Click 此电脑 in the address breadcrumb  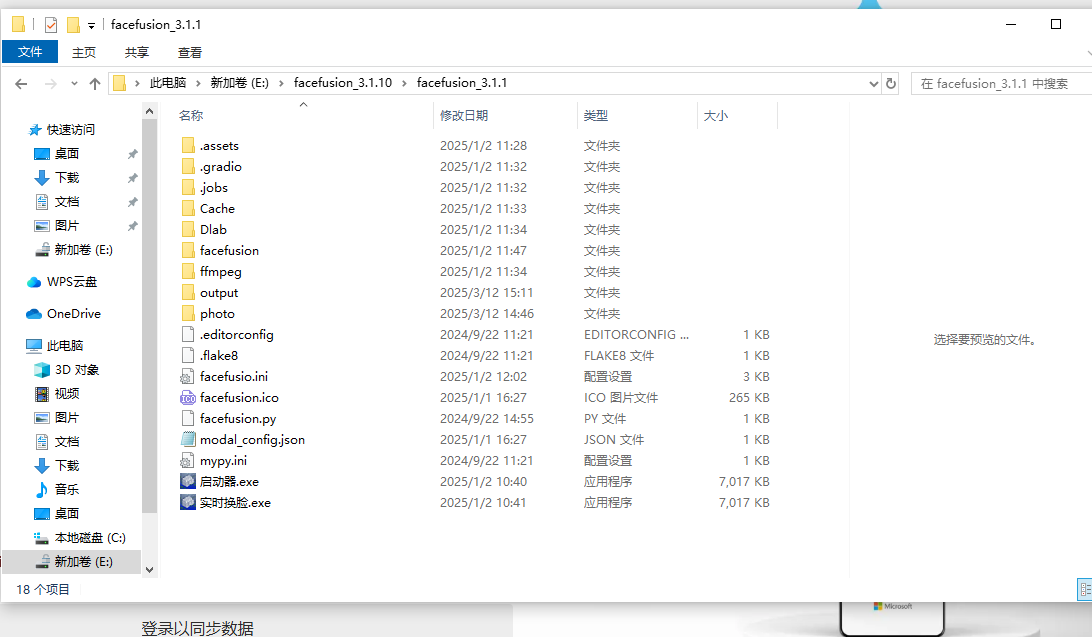click(x=168, y=83)
